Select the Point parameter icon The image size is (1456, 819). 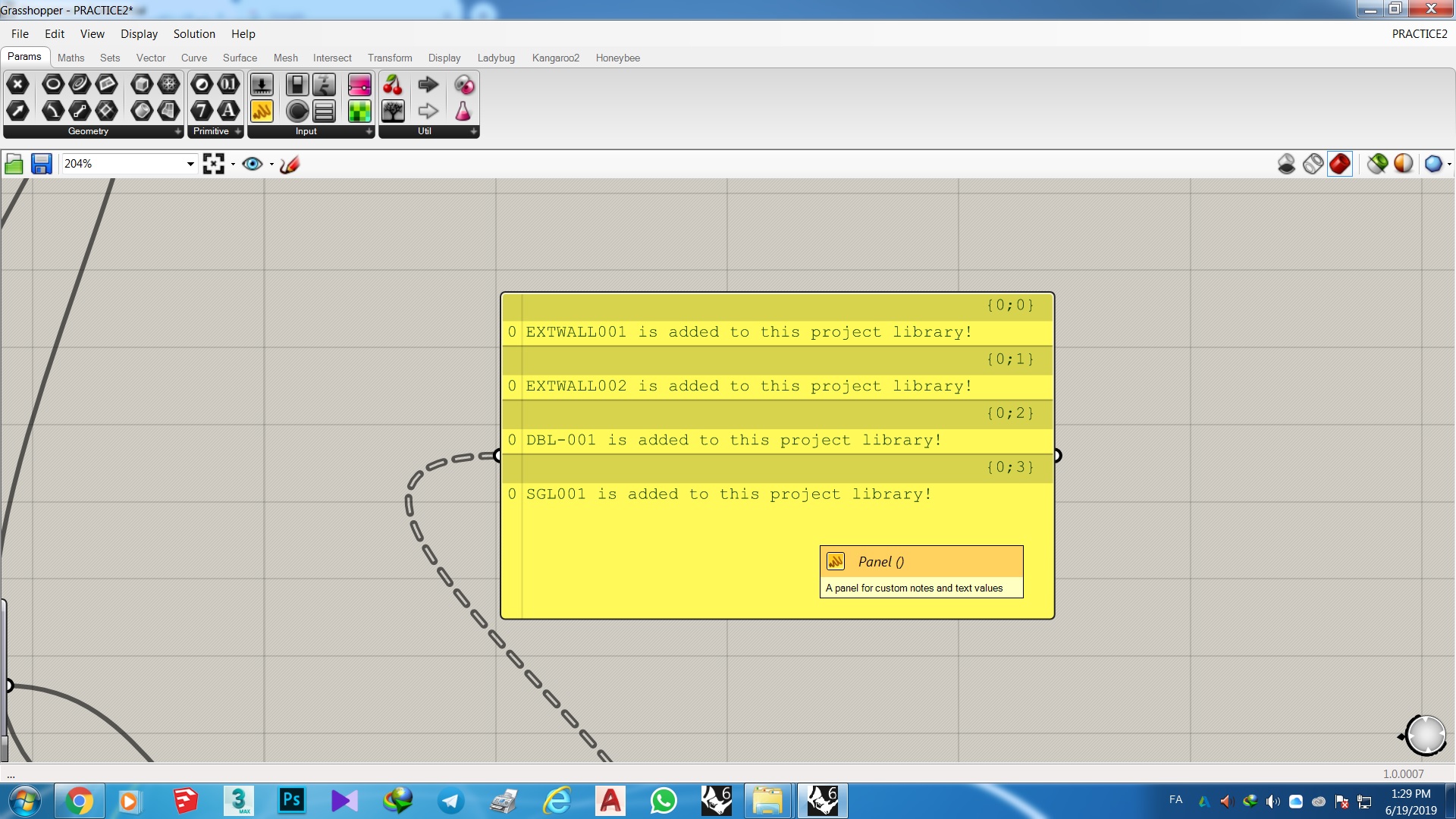pyautogui.click(x=17, y=83)
